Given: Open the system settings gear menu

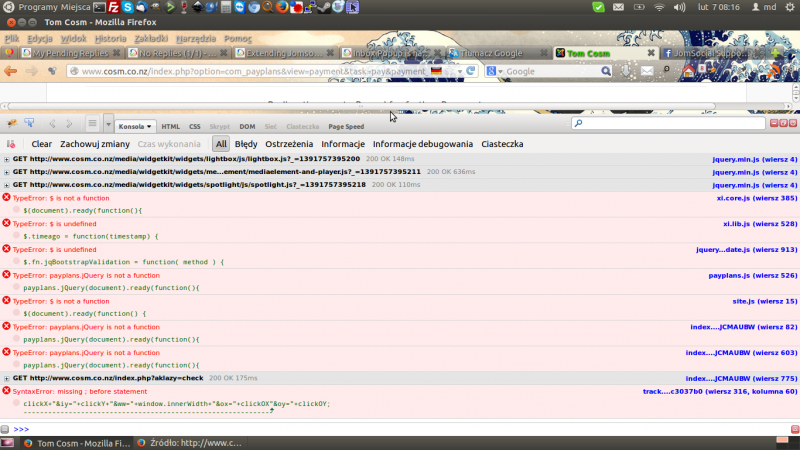Looking at the screenshot, I should click(x=789, y=7).
